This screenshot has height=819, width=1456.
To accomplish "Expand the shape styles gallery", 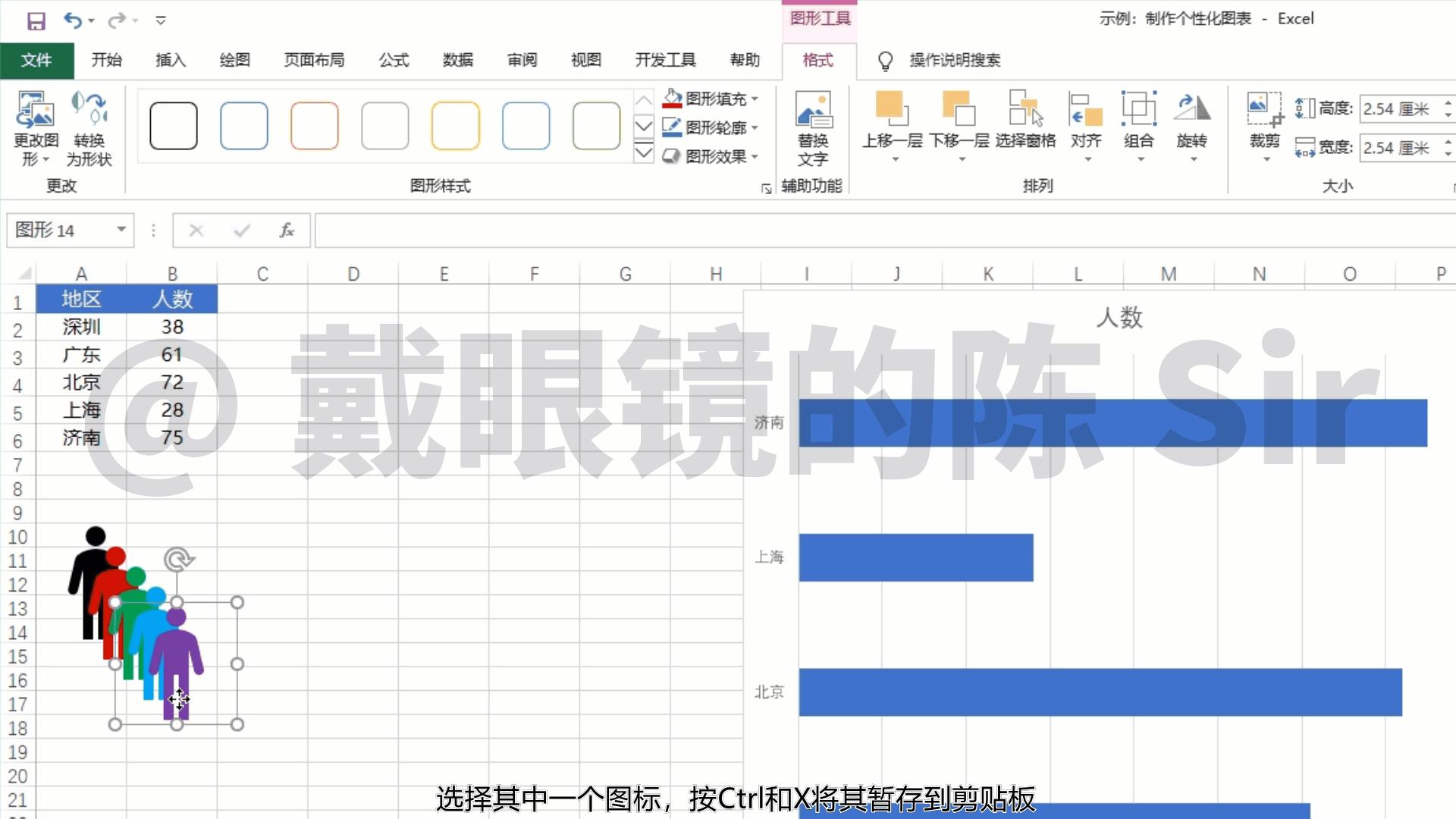I will (644, 153).
